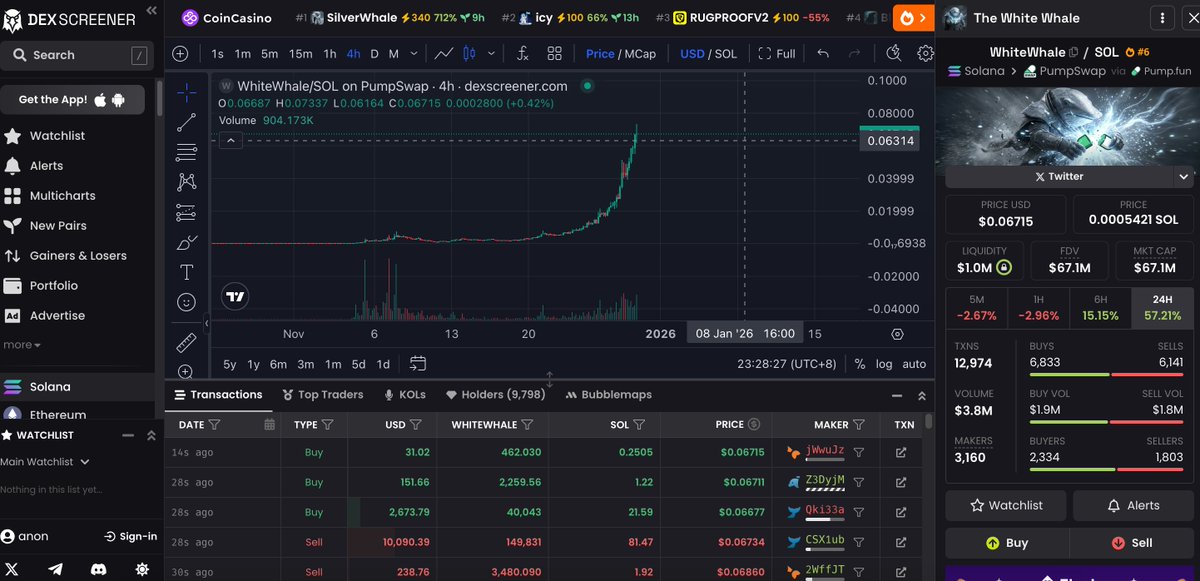Click the zoom-in tool in drawing toolbar

click(x=186, y=371)
